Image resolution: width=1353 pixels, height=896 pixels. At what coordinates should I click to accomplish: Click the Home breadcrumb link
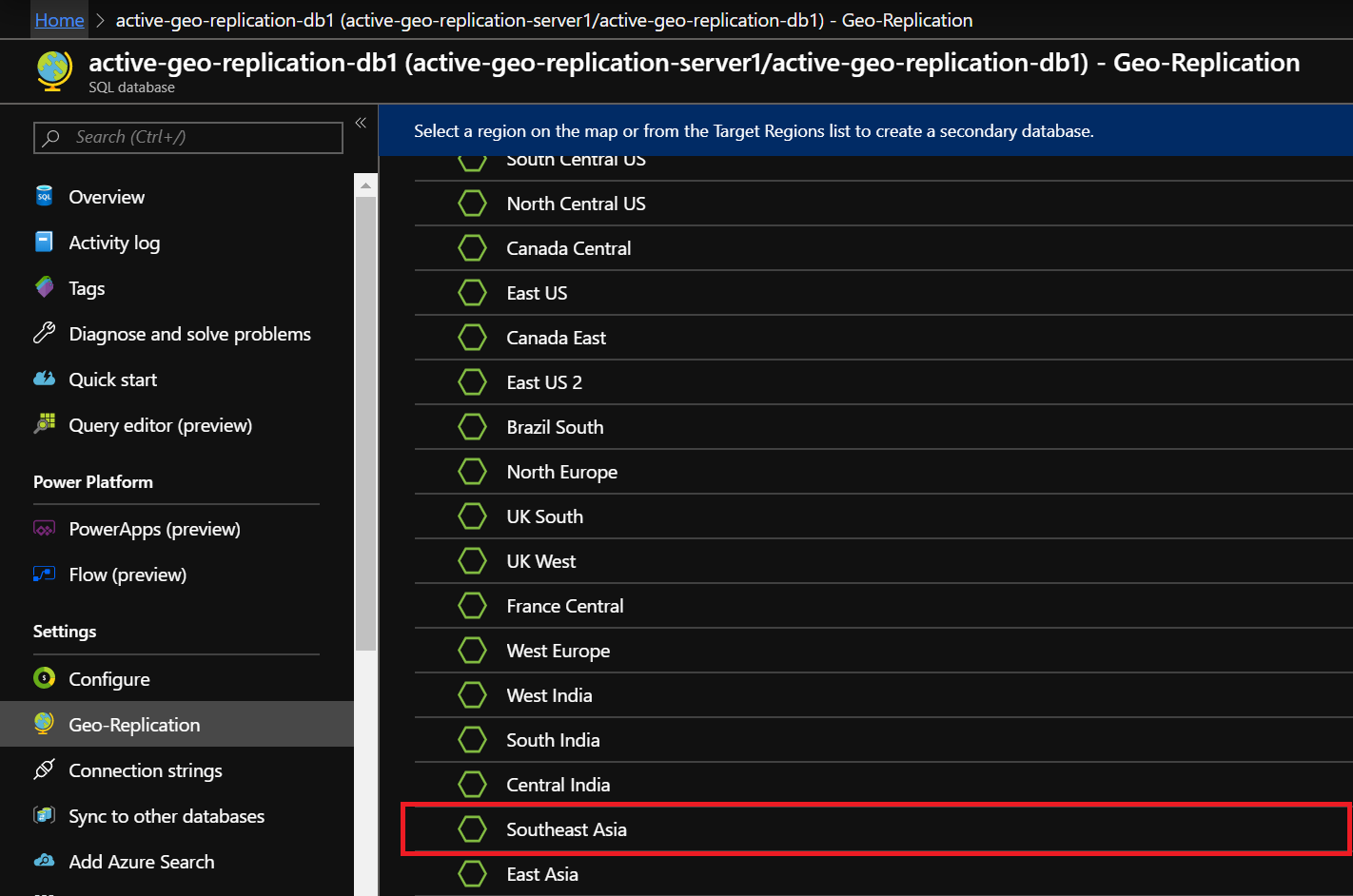click(59, 19)
